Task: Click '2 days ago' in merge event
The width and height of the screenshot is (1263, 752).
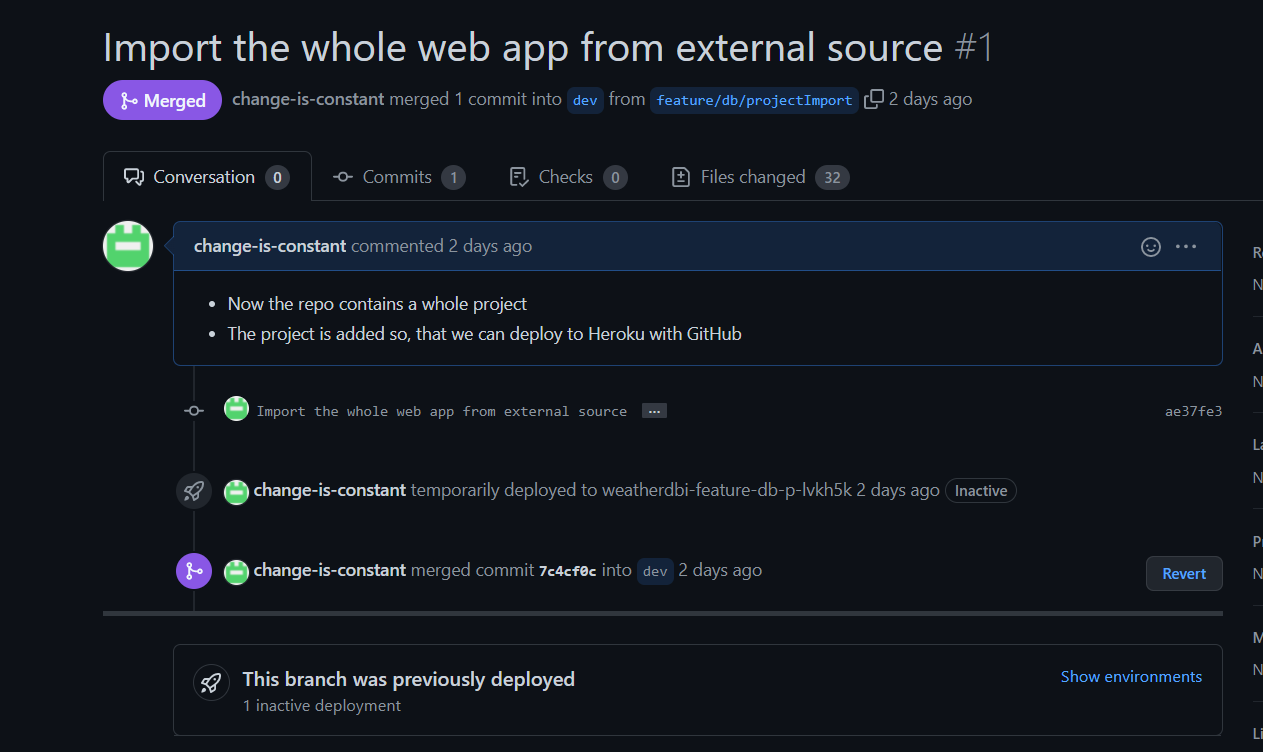Action: 720,570
